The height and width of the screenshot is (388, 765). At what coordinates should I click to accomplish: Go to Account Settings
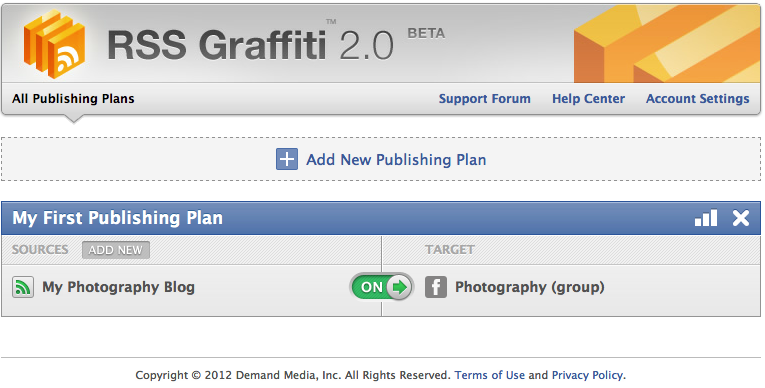click(698, 99)
